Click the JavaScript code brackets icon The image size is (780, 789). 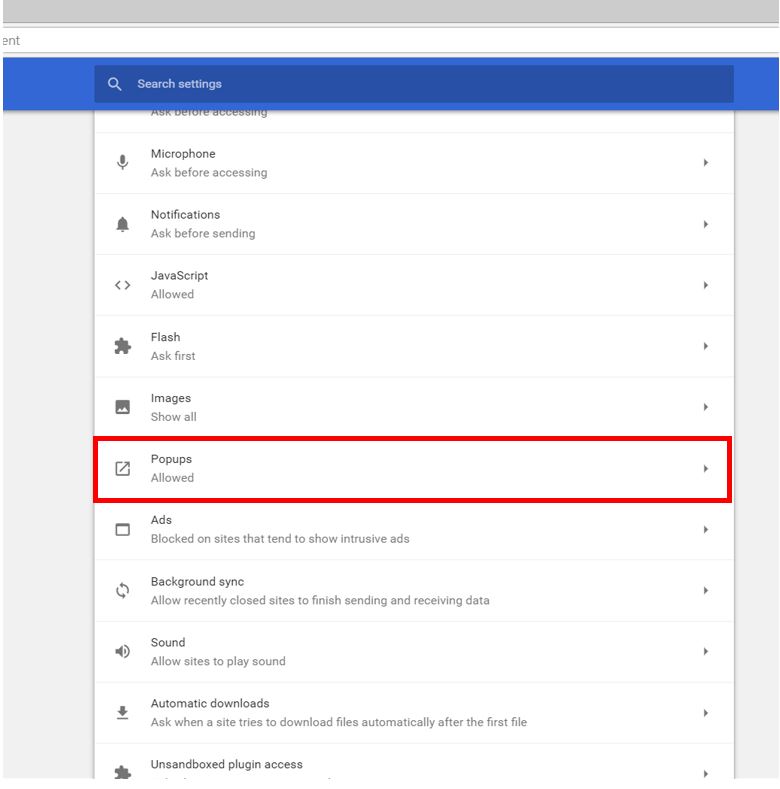tap(122, 285)
